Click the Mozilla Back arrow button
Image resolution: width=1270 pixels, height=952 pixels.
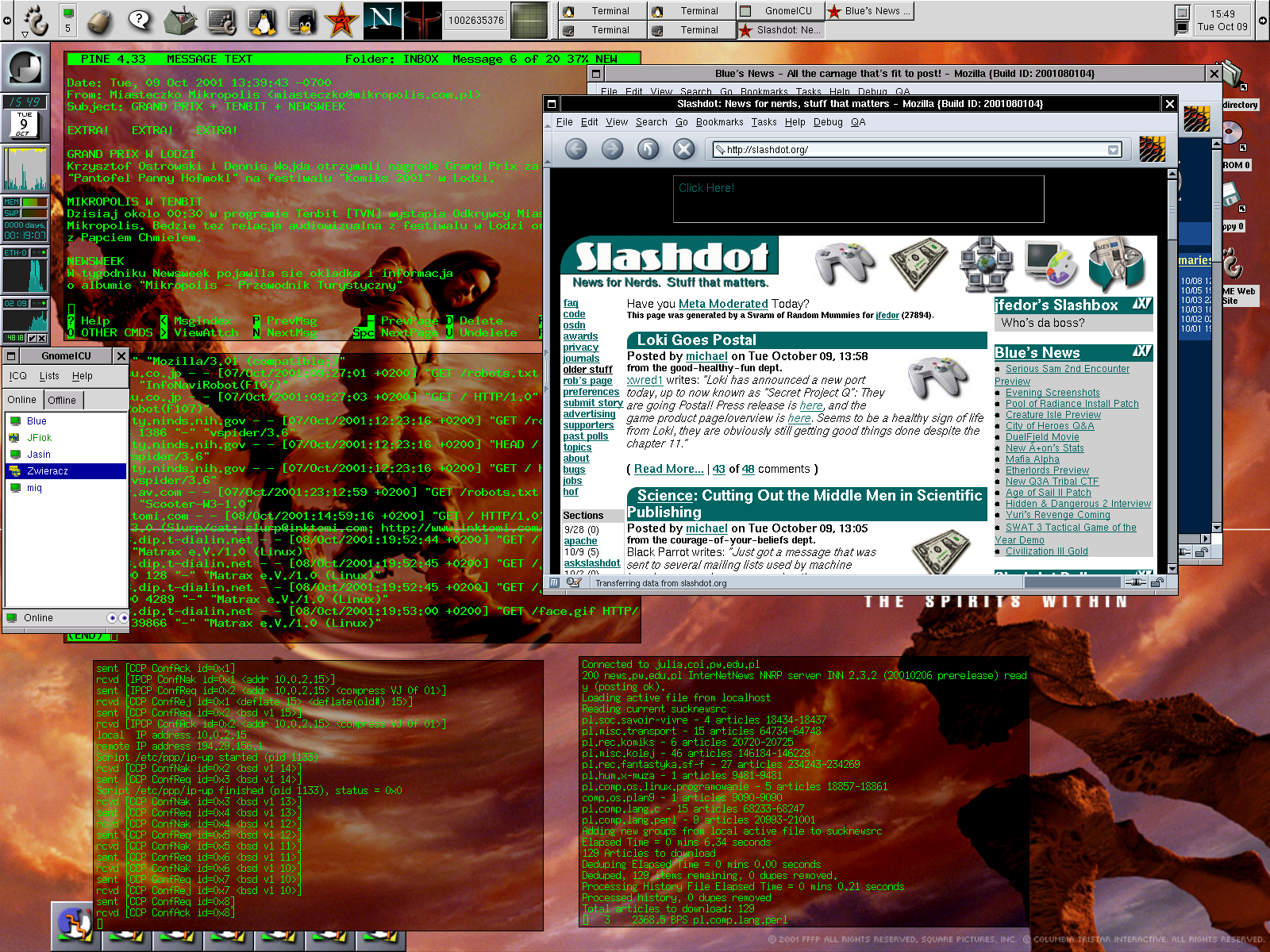click(576, 148)
